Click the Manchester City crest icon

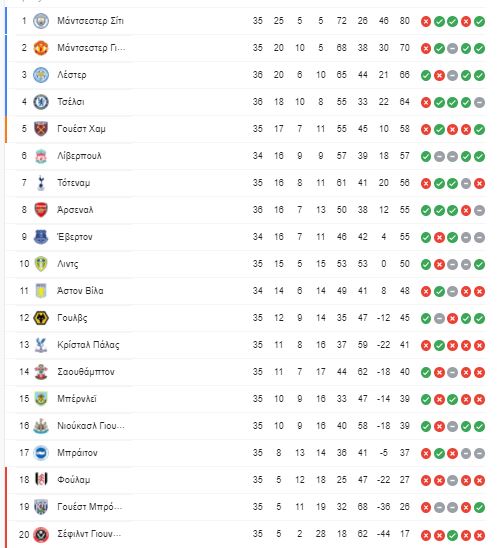[x=41, y=21]
